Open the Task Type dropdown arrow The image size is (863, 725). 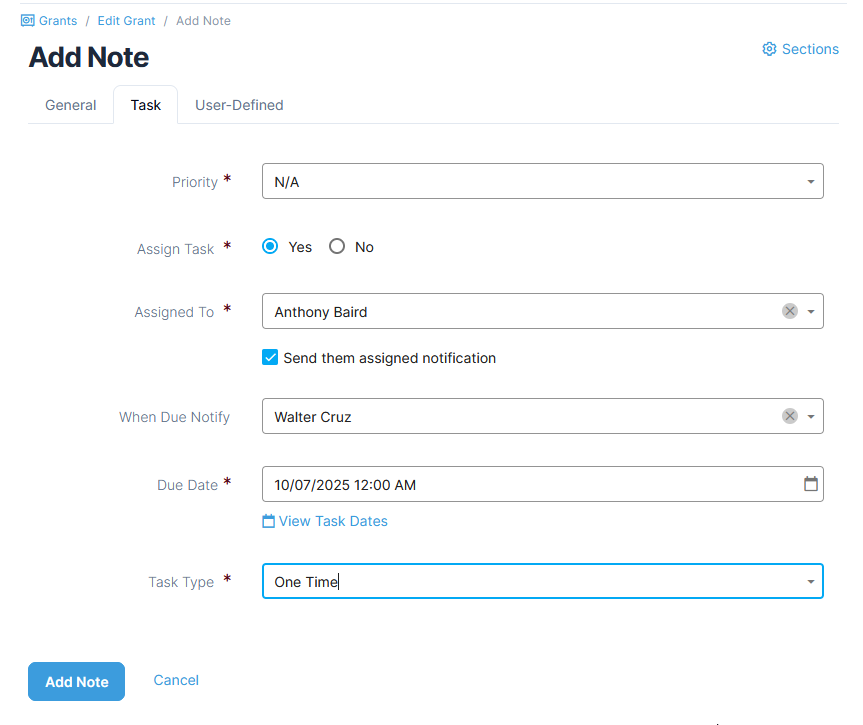[810, 582]
